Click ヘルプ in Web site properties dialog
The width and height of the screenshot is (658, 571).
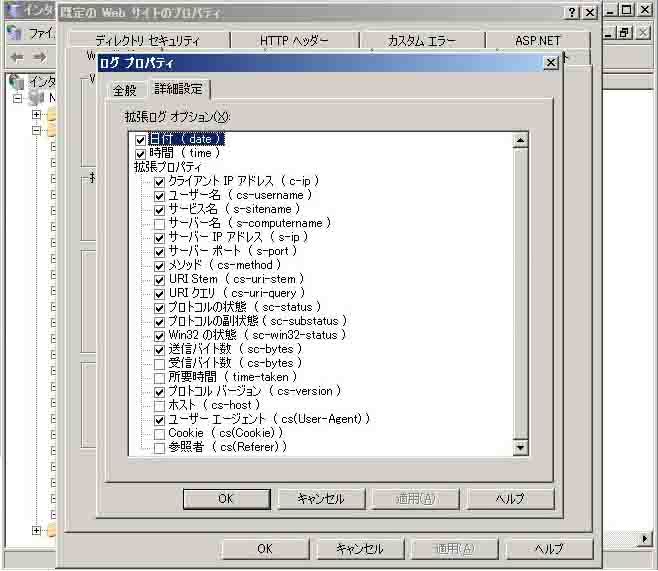(x=549, y=549)
